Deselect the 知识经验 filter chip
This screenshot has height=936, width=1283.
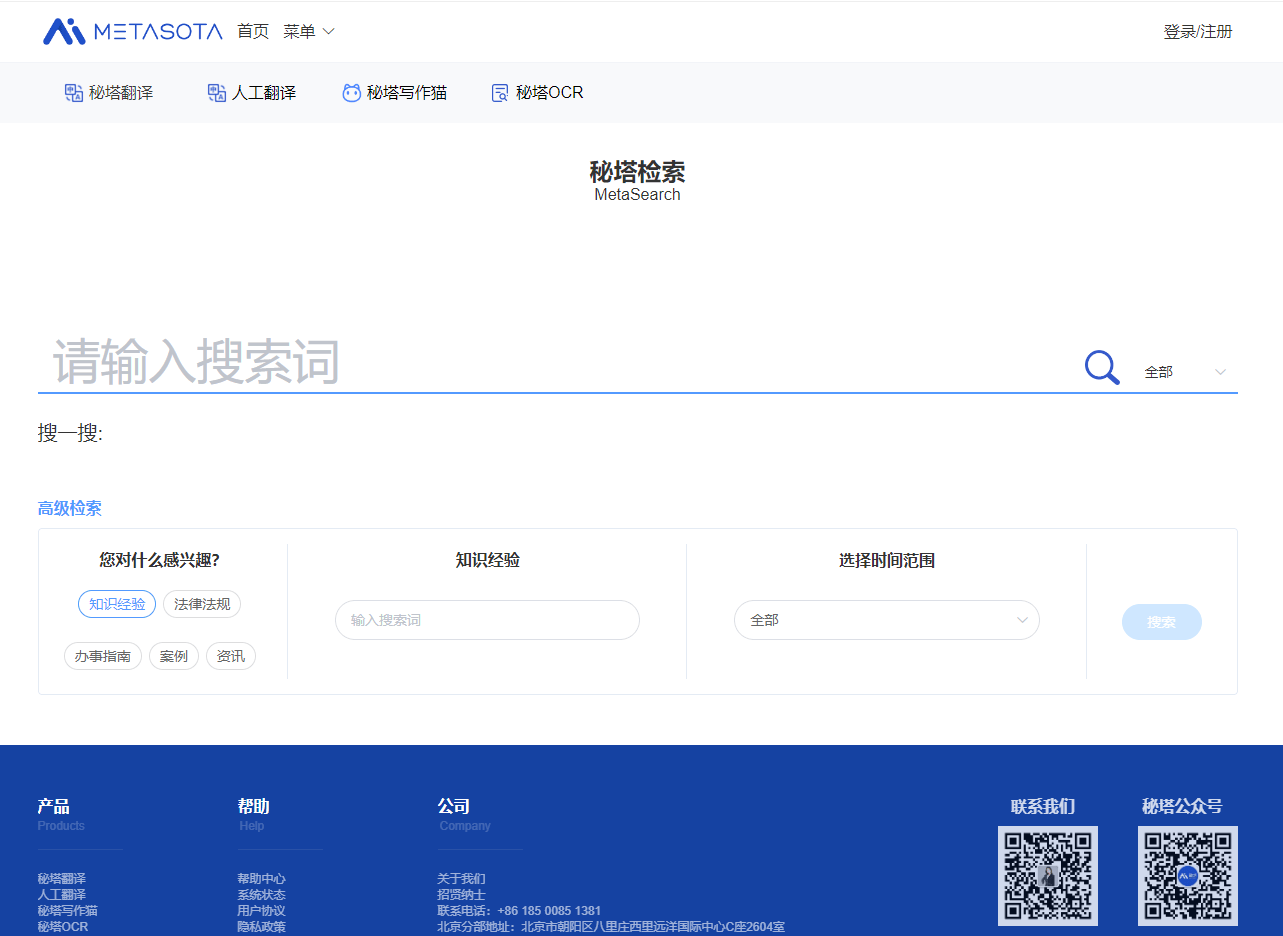click(x=116, y=603)
